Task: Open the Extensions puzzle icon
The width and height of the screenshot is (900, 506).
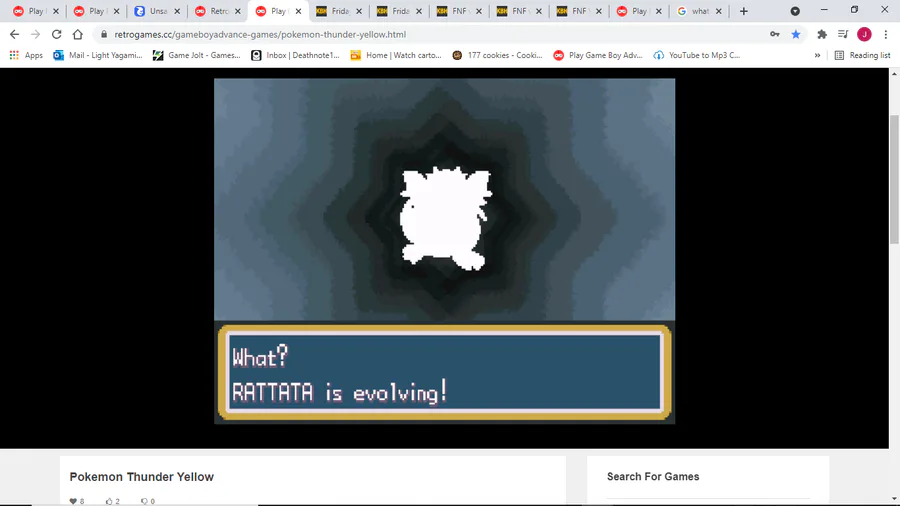Action: 822,34
